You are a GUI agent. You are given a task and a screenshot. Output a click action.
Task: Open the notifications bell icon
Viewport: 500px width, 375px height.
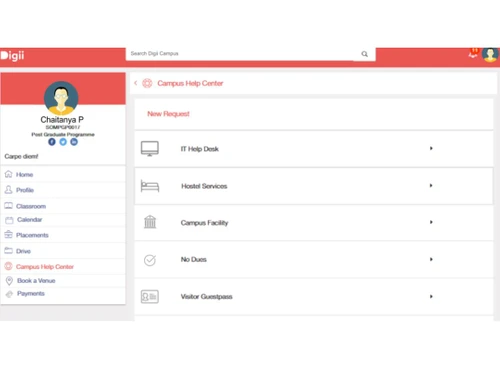coord(473,54)
